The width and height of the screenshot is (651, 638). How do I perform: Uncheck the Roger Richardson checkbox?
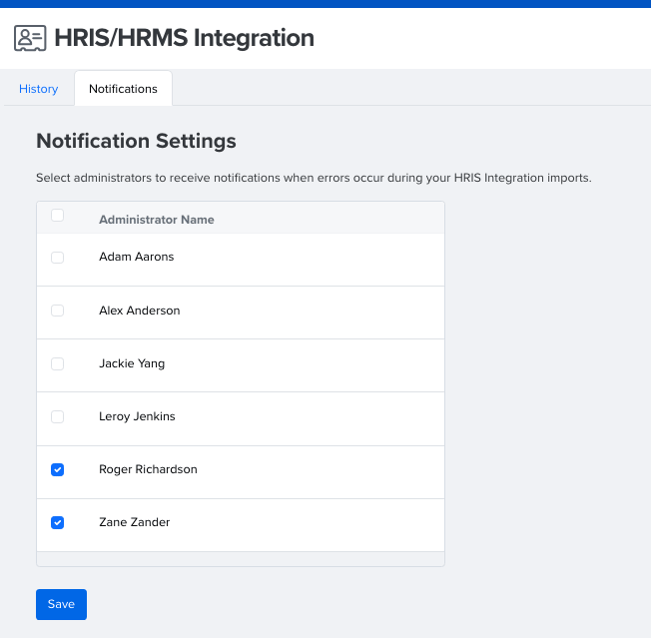click(57, 469)
